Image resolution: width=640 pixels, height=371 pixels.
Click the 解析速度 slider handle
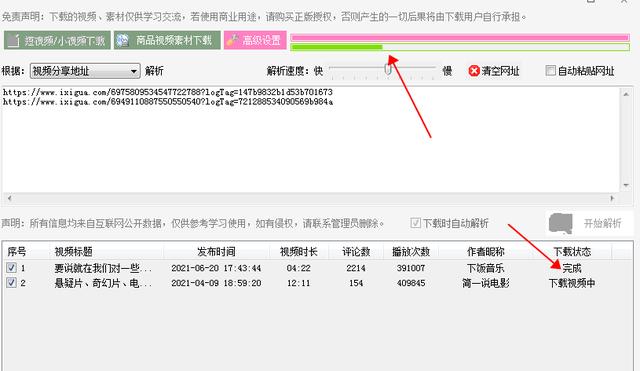(x=388, y=69)
